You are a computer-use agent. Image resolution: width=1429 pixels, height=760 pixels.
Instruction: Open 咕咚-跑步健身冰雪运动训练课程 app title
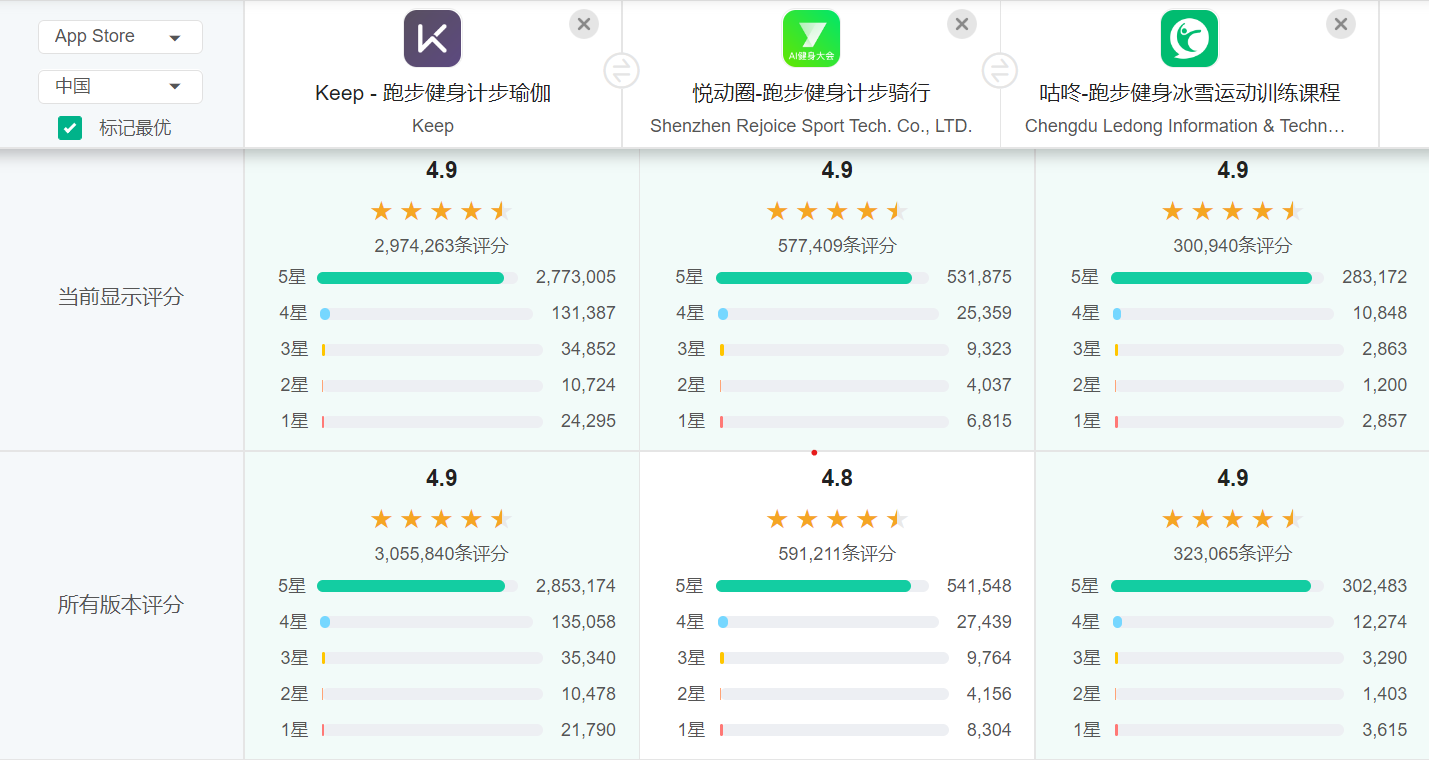coord(1189,93)
